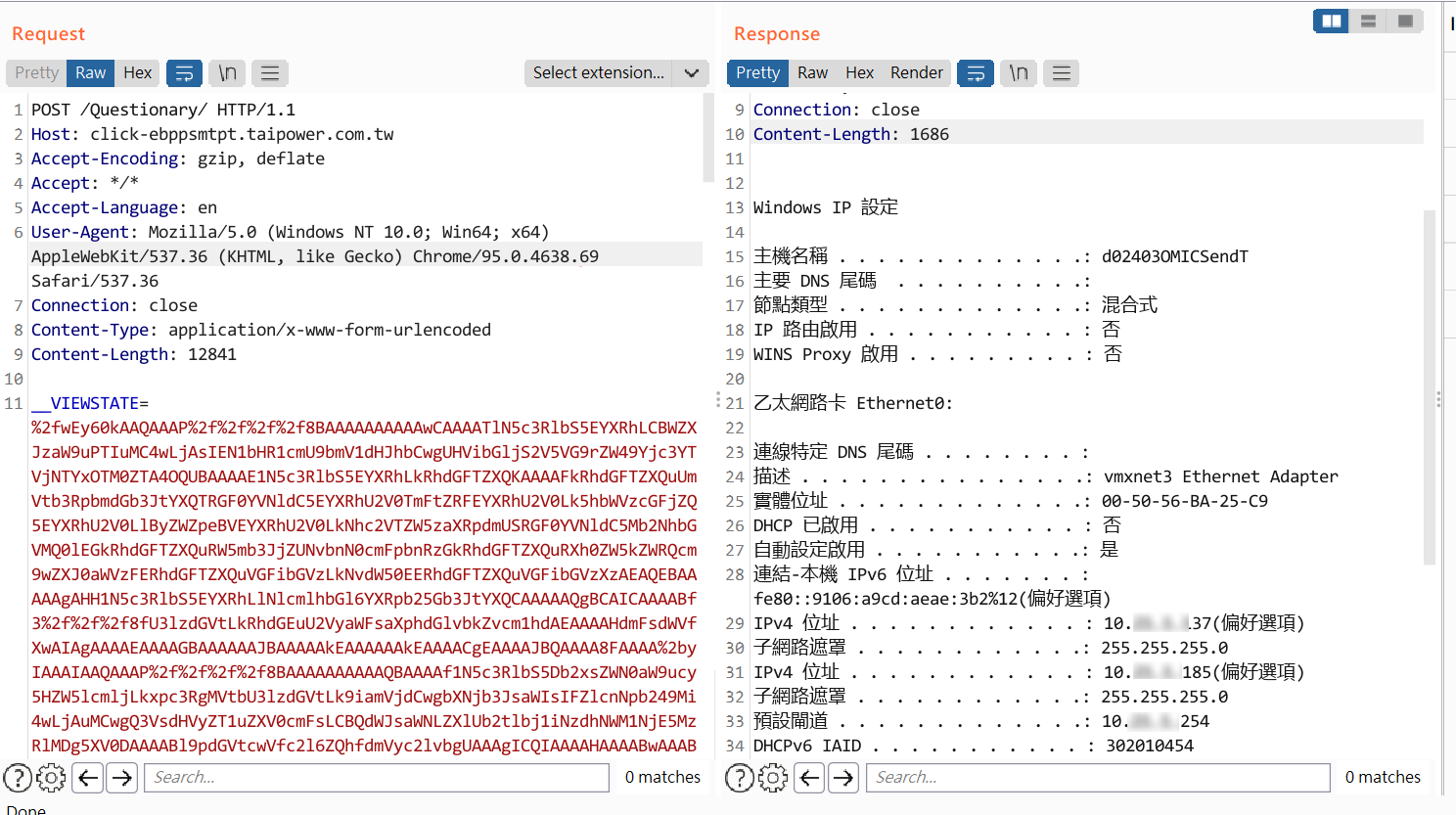
Task: Click the Response panel title
Action: pos(777,34)
